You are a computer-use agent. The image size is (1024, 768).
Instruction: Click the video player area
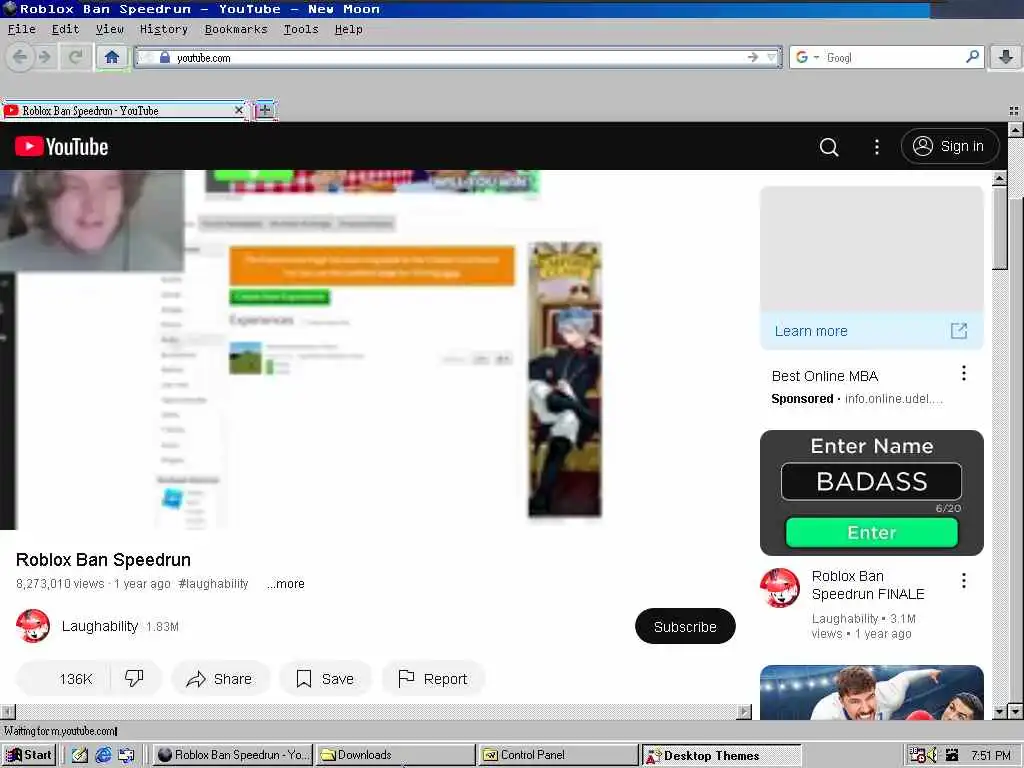pyautogui.click(x=376, y=349)
